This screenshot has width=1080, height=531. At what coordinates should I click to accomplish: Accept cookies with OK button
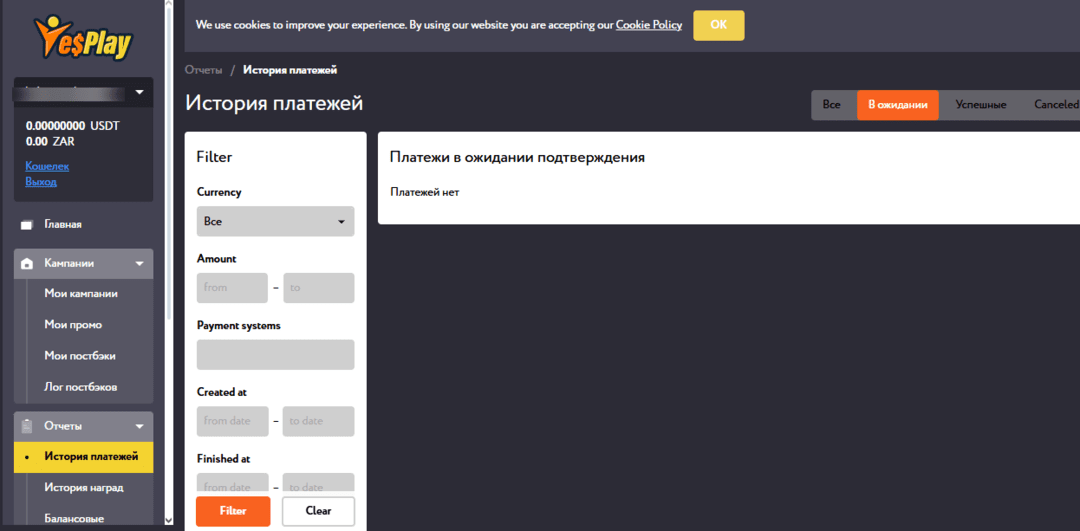(x=718, y=25)
